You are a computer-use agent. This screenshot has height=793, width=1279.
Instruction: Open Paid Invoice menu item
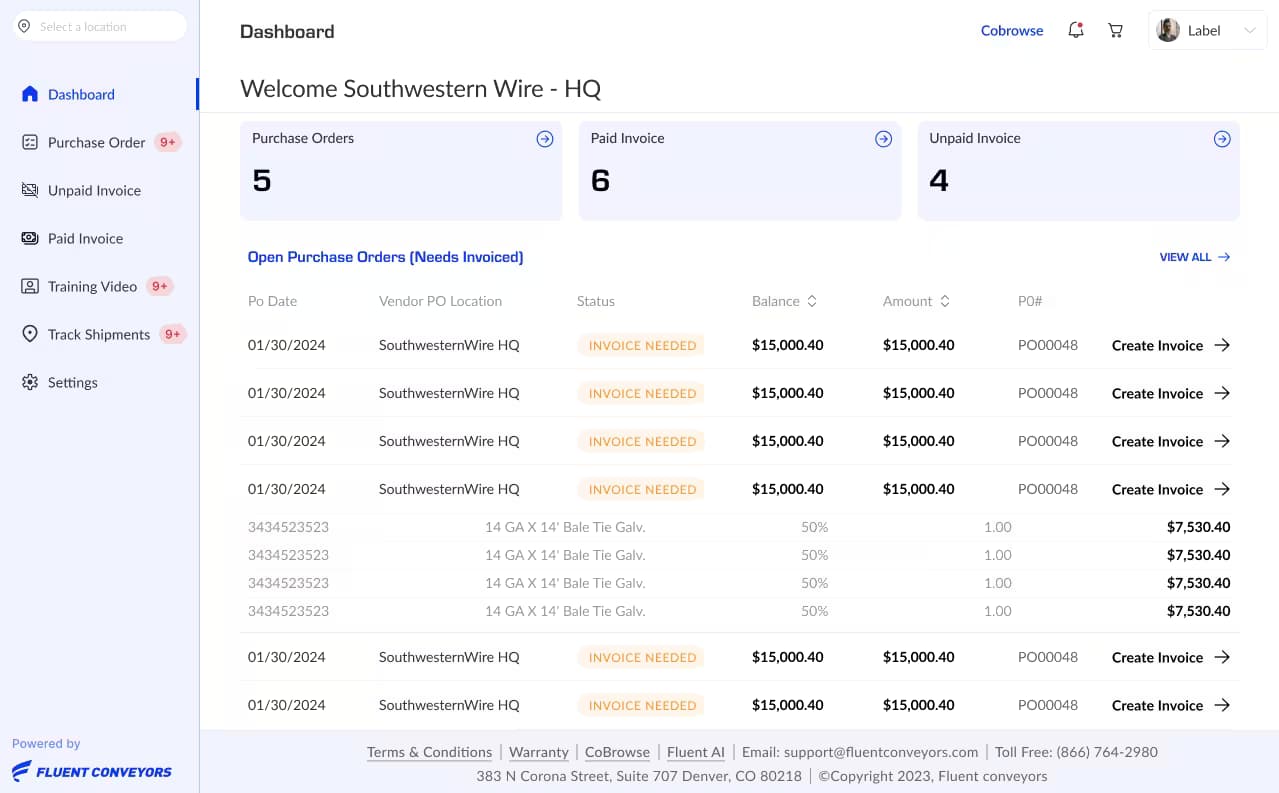point(86,238)
